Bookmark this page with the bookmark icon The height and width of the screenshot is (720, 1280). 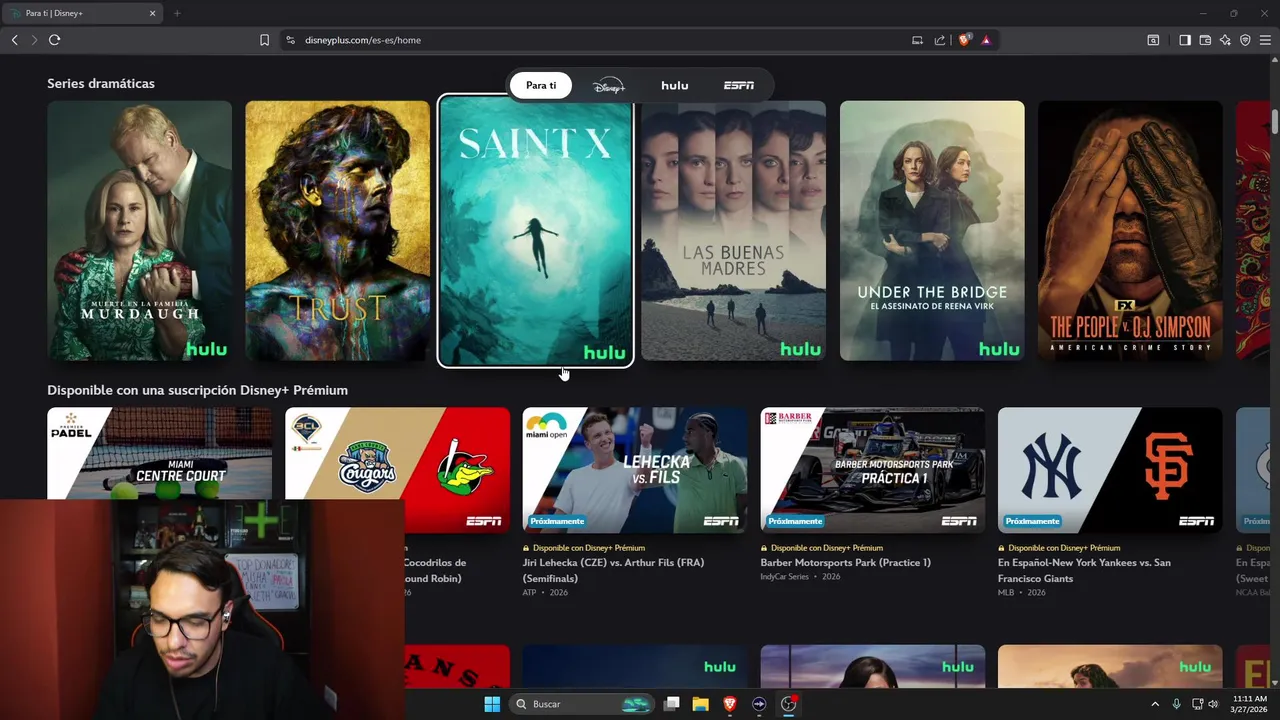264,40
